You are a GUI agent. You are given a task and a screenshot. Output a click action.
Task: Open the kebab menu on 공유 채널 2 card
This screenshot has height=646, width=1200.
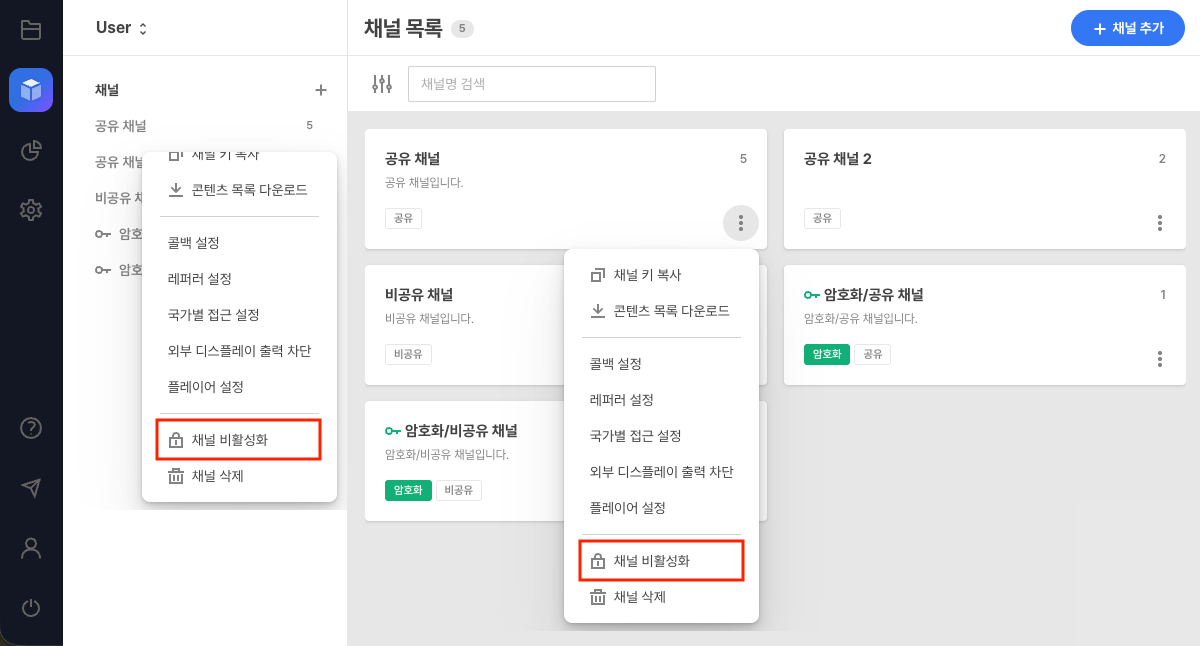coord(1159,223)
